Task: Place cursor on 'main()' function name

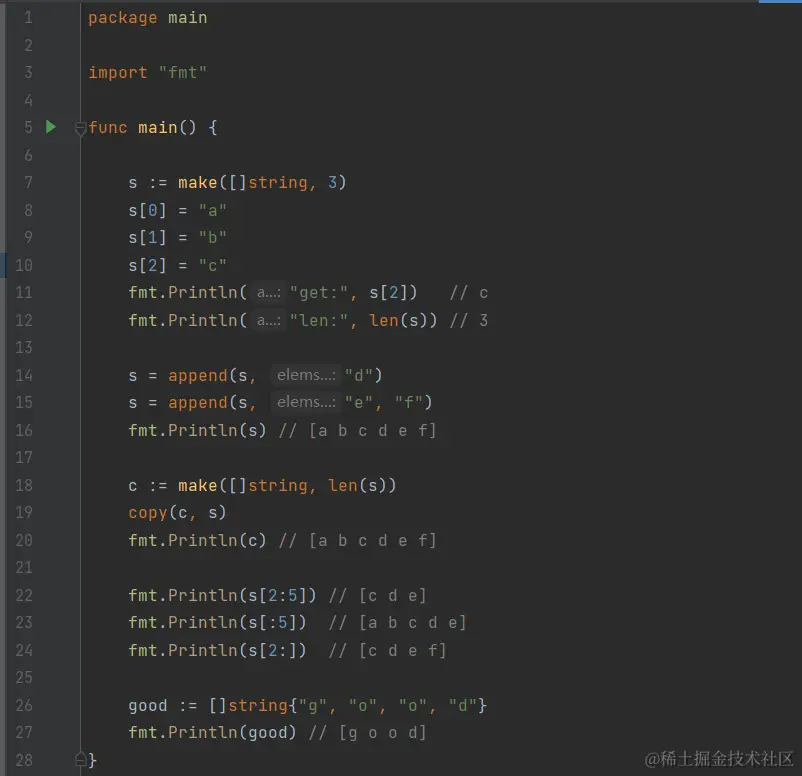Action: [x=167, y=127]
